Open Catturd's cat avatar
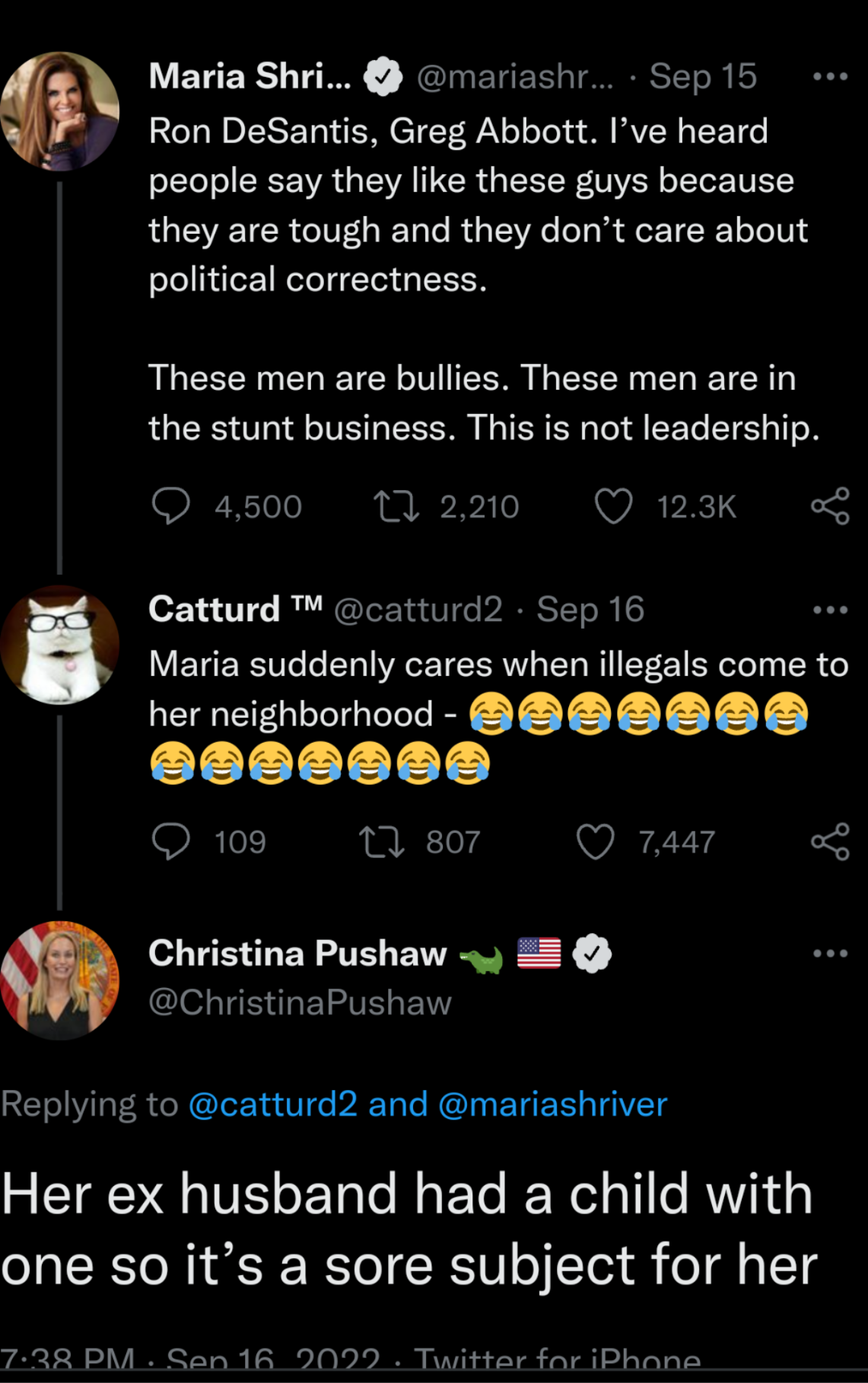This screenshot has width=868, height=1383. [60, 645]
